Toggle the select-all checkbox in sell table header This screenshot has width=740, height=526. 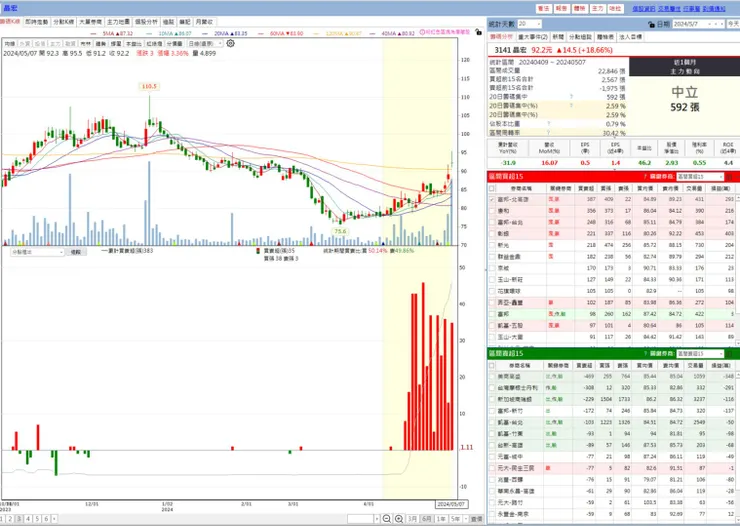tap(492, 365)
